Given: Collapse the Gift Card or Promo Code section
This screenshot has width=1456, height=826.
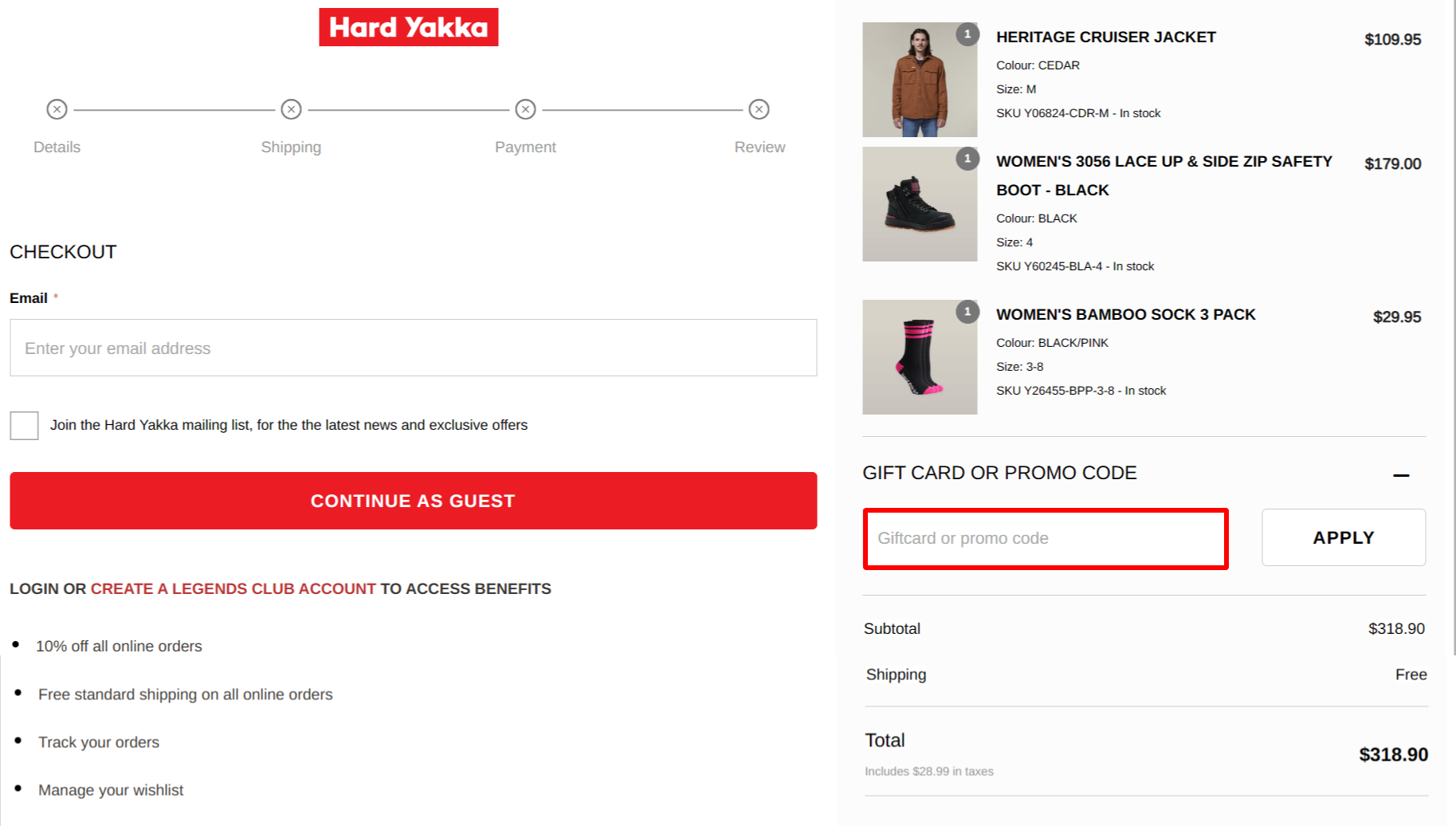Looking at the screenshot, I should click(x=1403, y=474).
